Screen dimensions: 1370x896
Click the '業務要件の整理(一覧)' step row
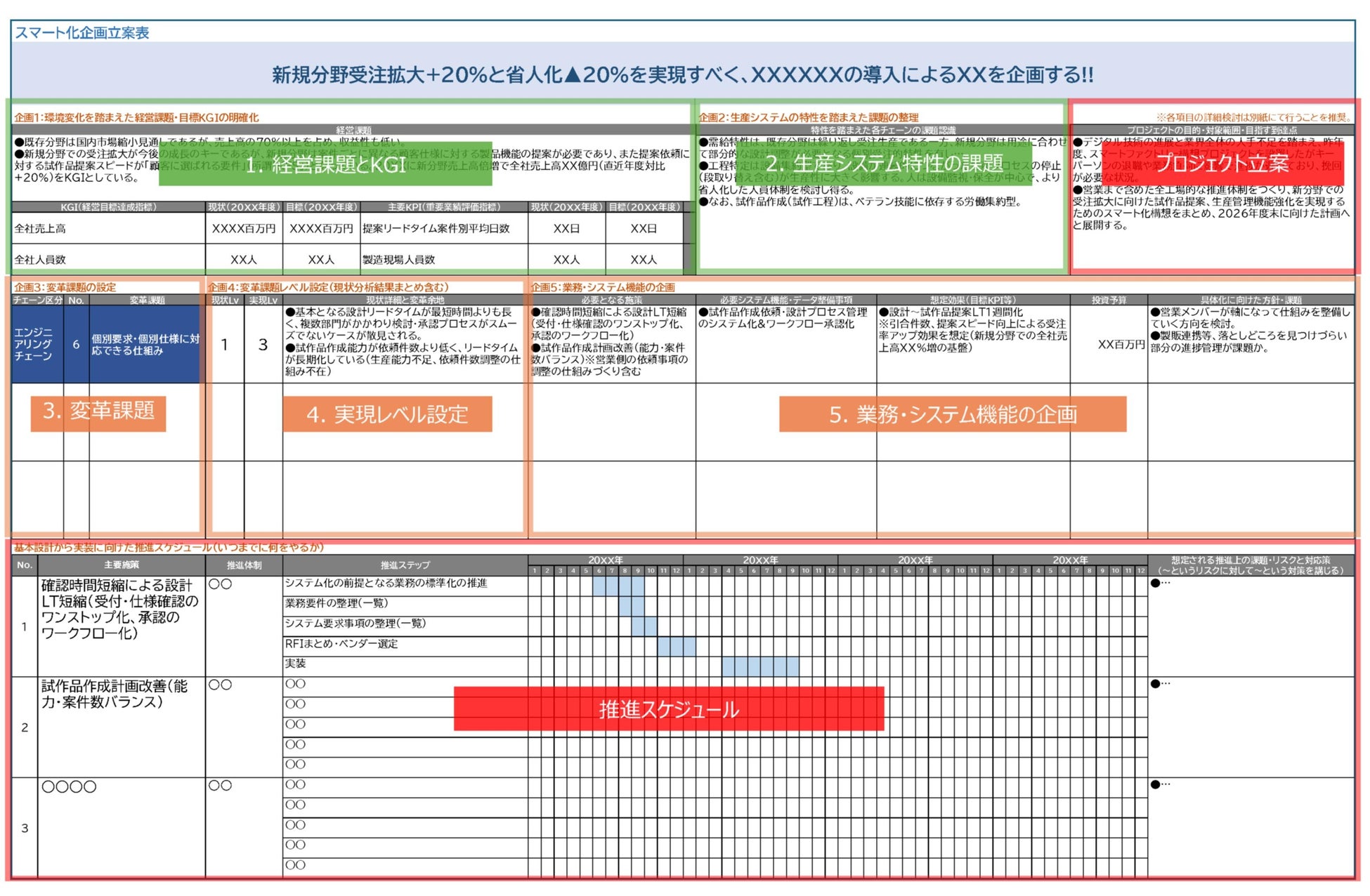(x=336, y=603)
